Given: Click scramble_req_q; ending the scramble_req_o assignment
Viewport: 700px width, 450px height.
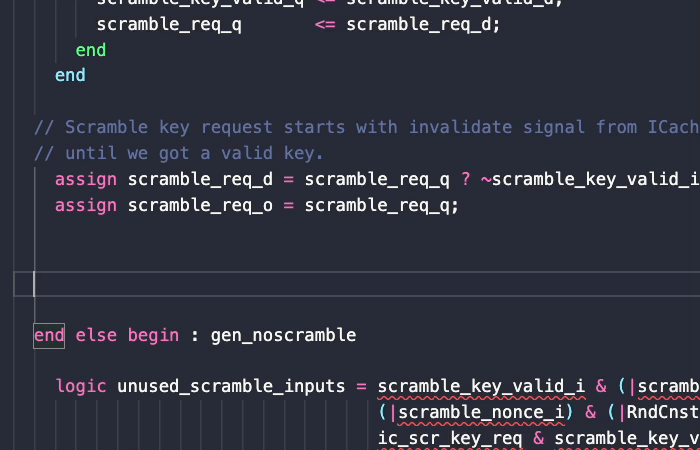Looking at the screenshot, I should pos(382,205).
